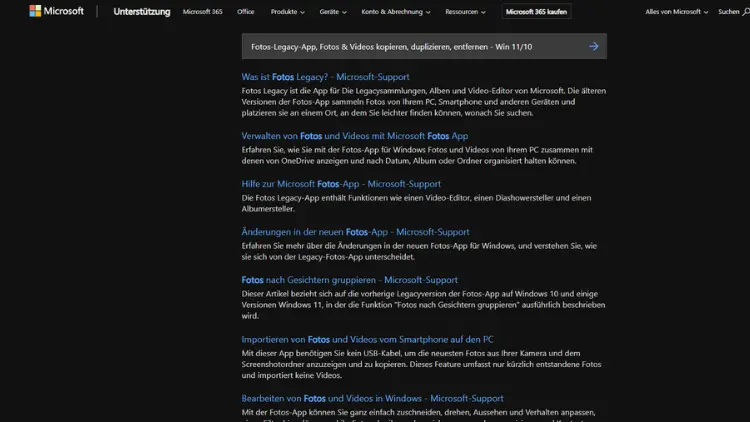Screen dimensions: 750x422
Task: Click description 'Mit dieser App benötigen Sie kein USB-Kabel'
Action: click(421, 364)
